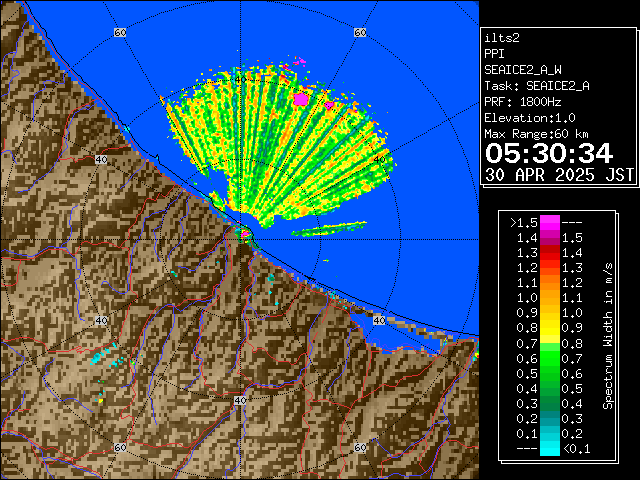Click the '60' range label northwest of radar
The image size is (640, 480).
[120, 32]
